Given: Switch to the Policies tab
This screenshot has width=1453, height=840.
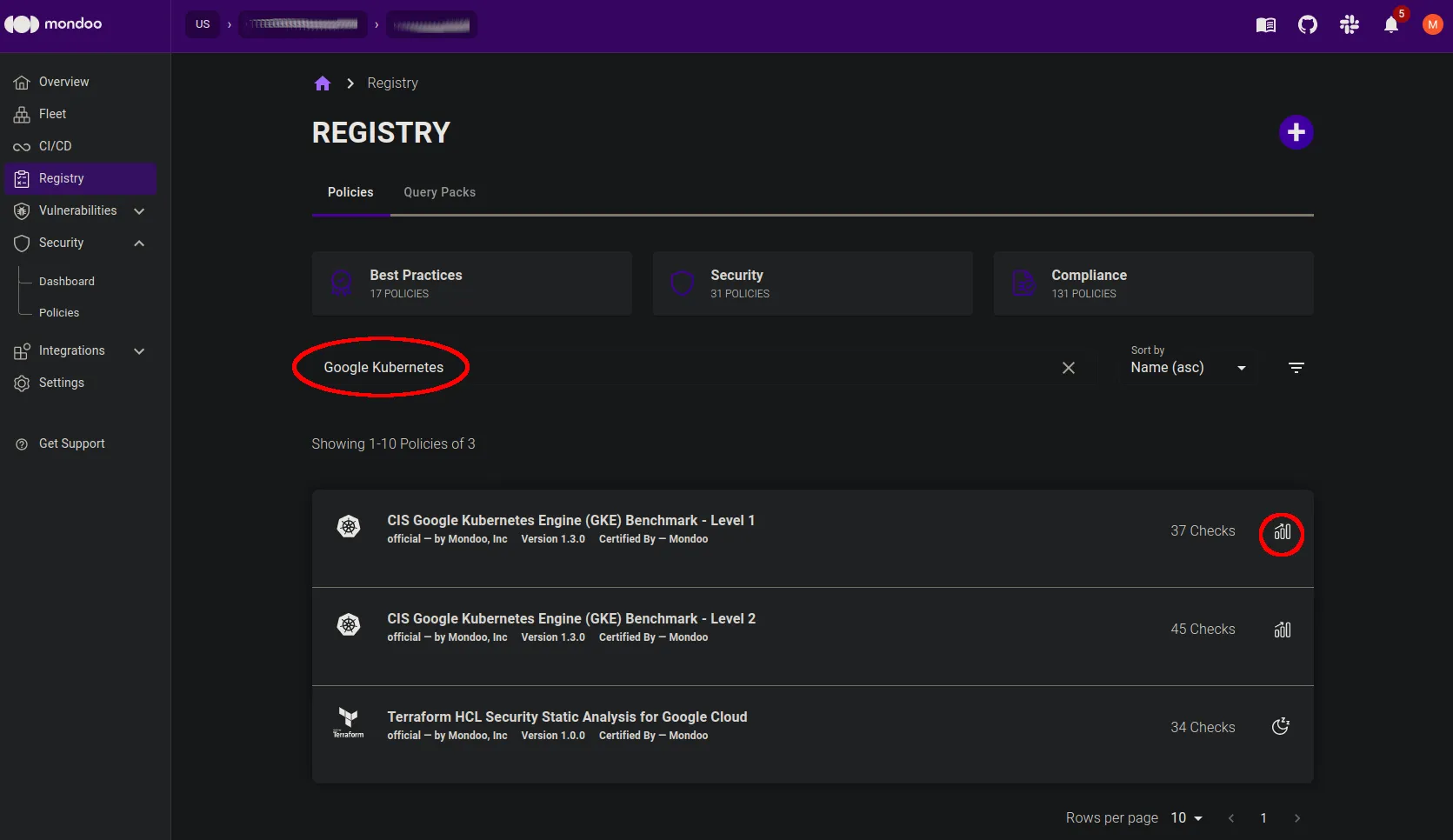Looking at the screenshot, I should [350, 192].
